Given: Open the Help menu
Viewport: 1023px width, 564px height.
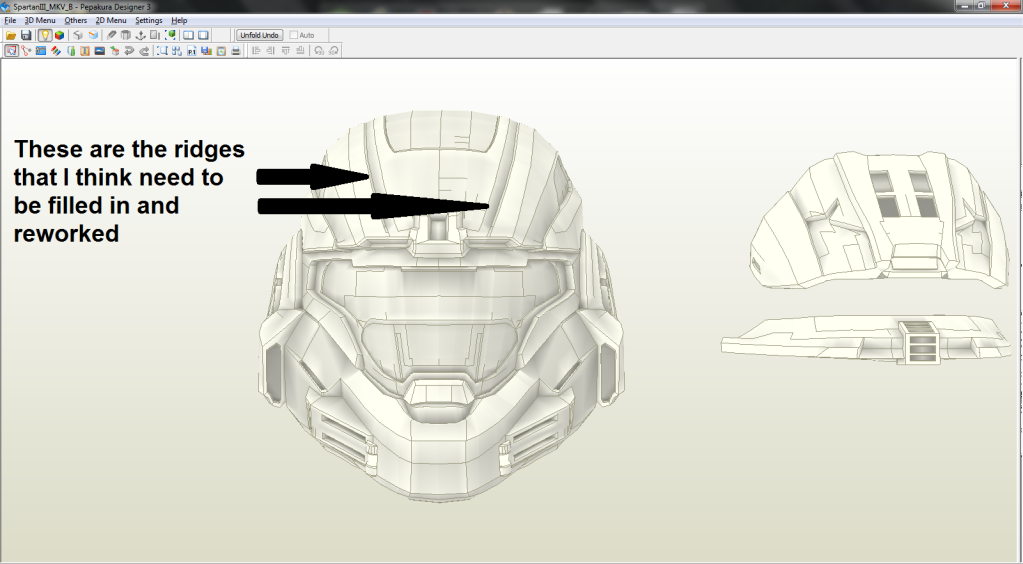Looking at the screenshot, I should point(179,20).
